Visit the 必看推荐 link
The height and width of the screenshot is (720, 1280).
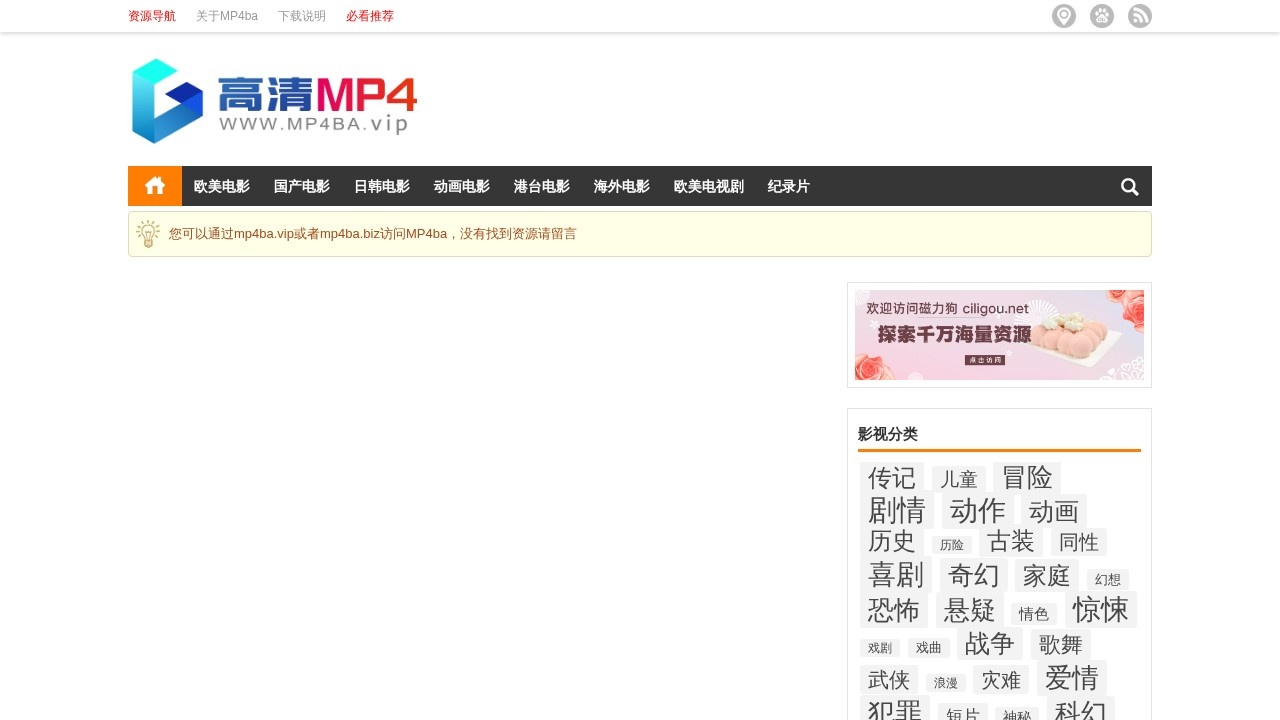pos(370,16)
